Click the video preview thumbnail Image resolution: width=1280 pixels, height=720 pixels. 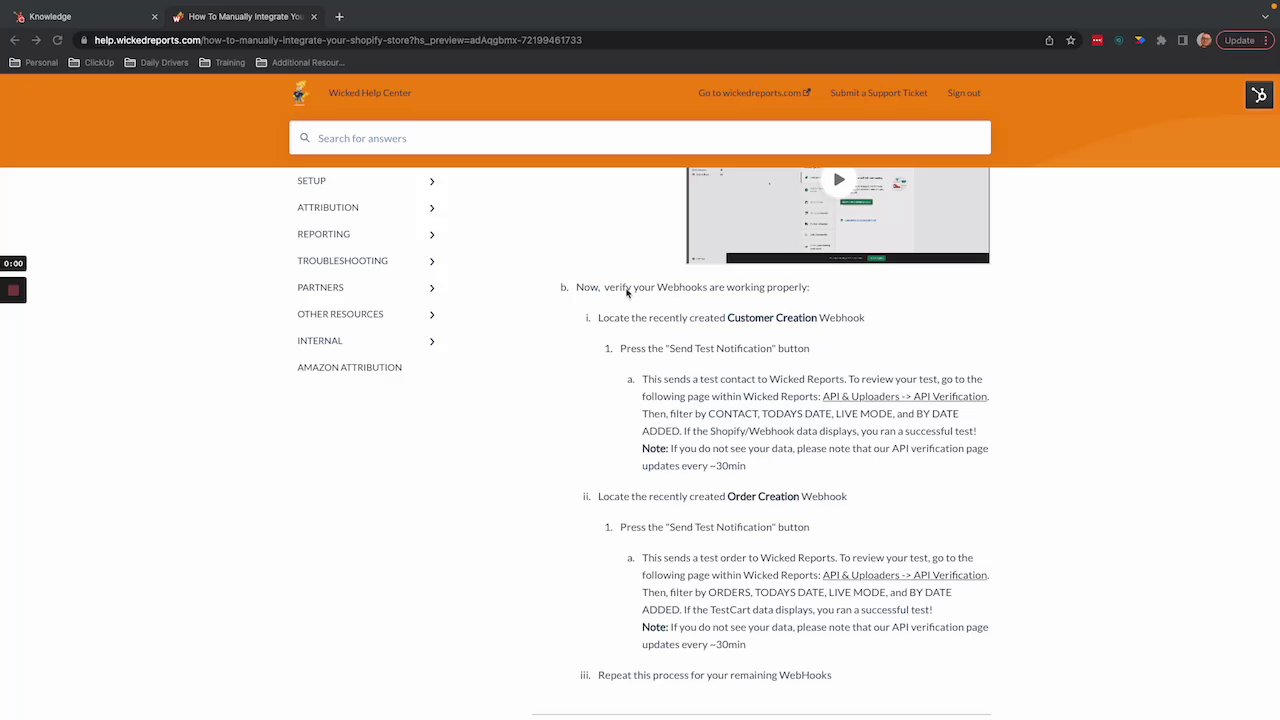point(838,215)
